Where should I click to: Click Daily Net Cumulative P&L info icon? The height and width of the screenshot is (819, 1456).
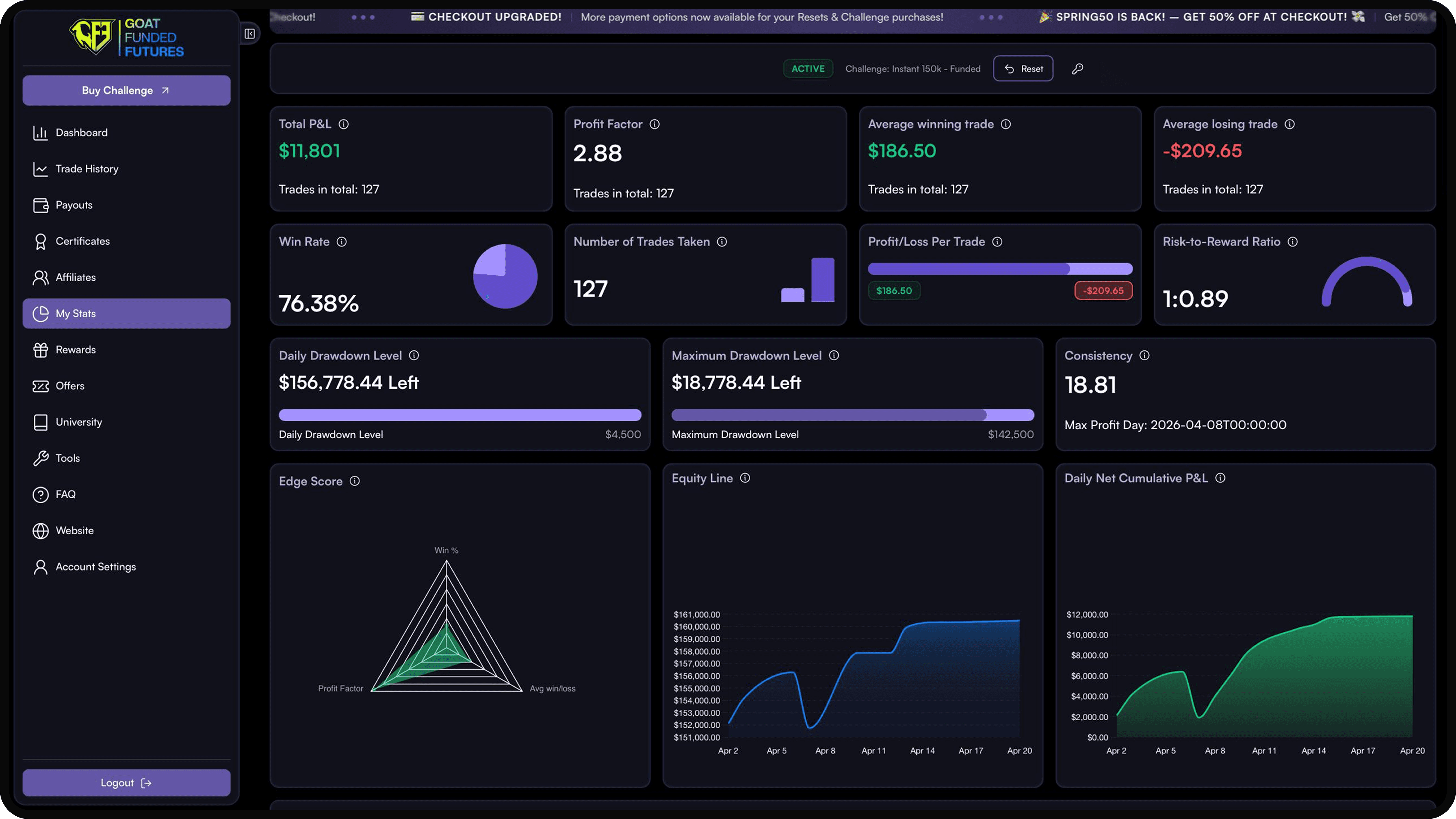pos(1220,478)
